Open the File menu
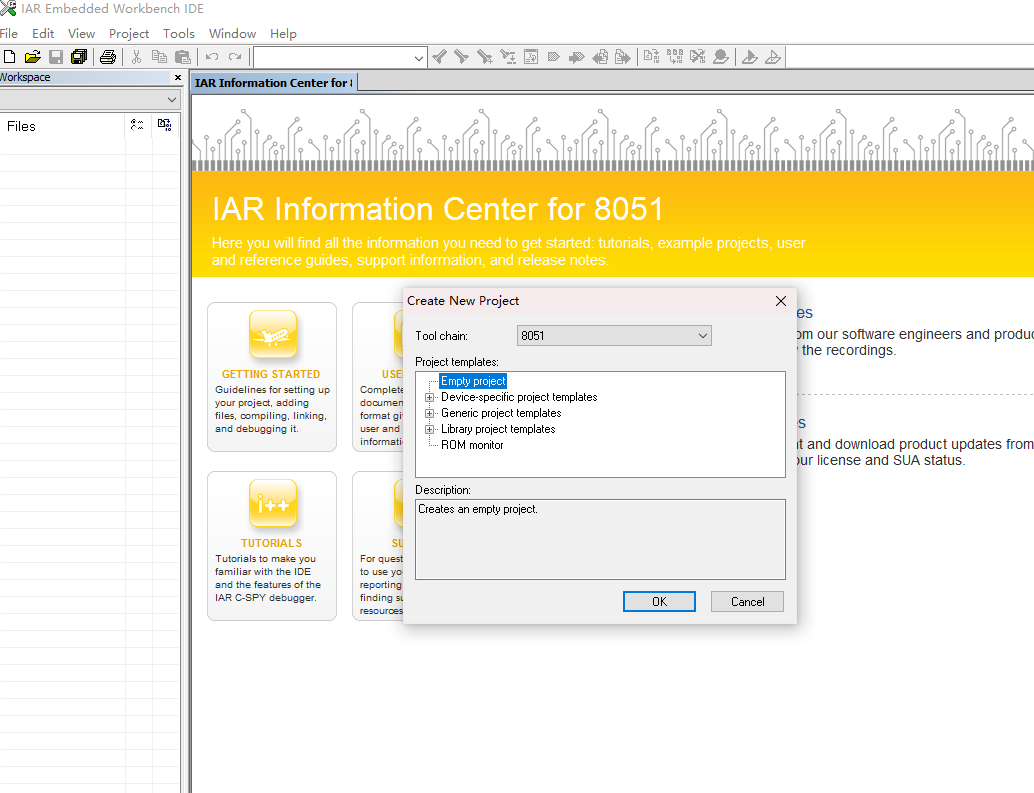 (9, 34)
